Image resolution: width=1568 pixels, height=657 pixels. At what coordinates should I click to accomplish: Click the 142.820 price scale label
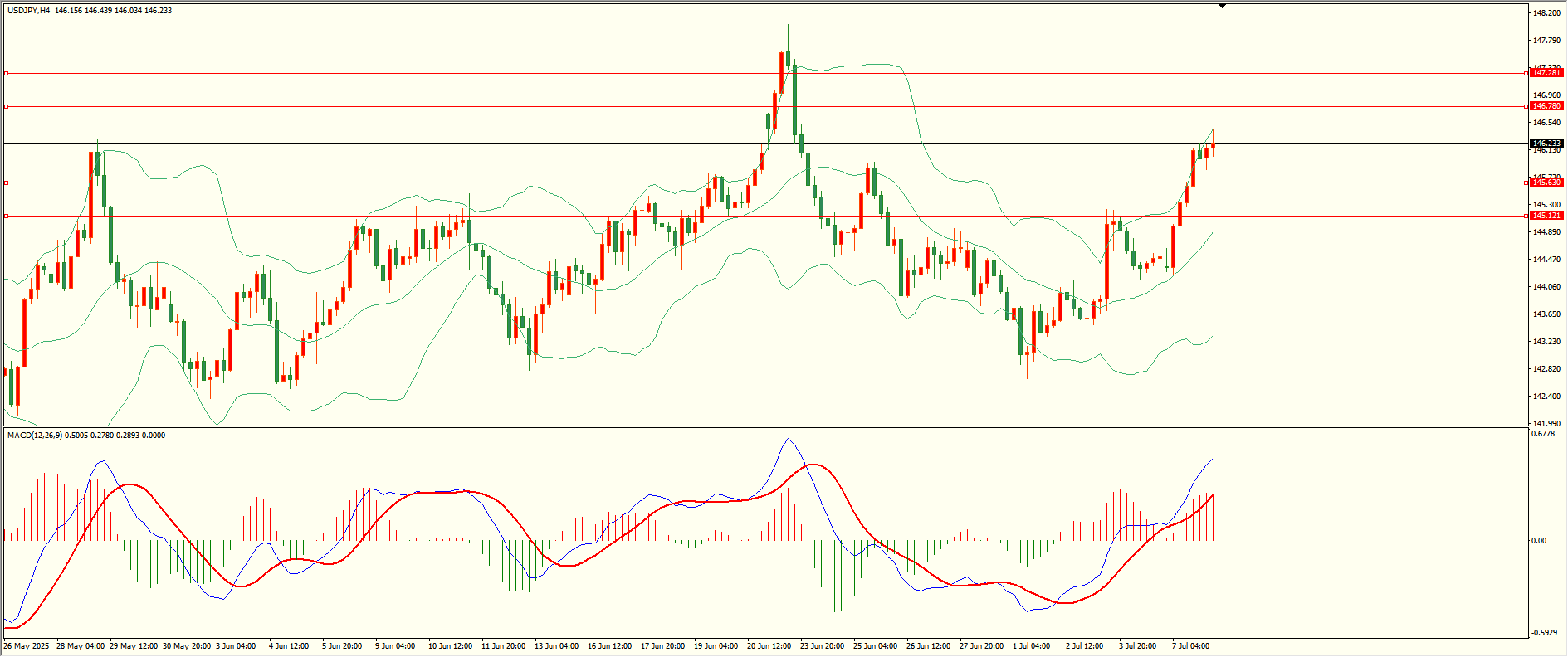point(1546,369)
